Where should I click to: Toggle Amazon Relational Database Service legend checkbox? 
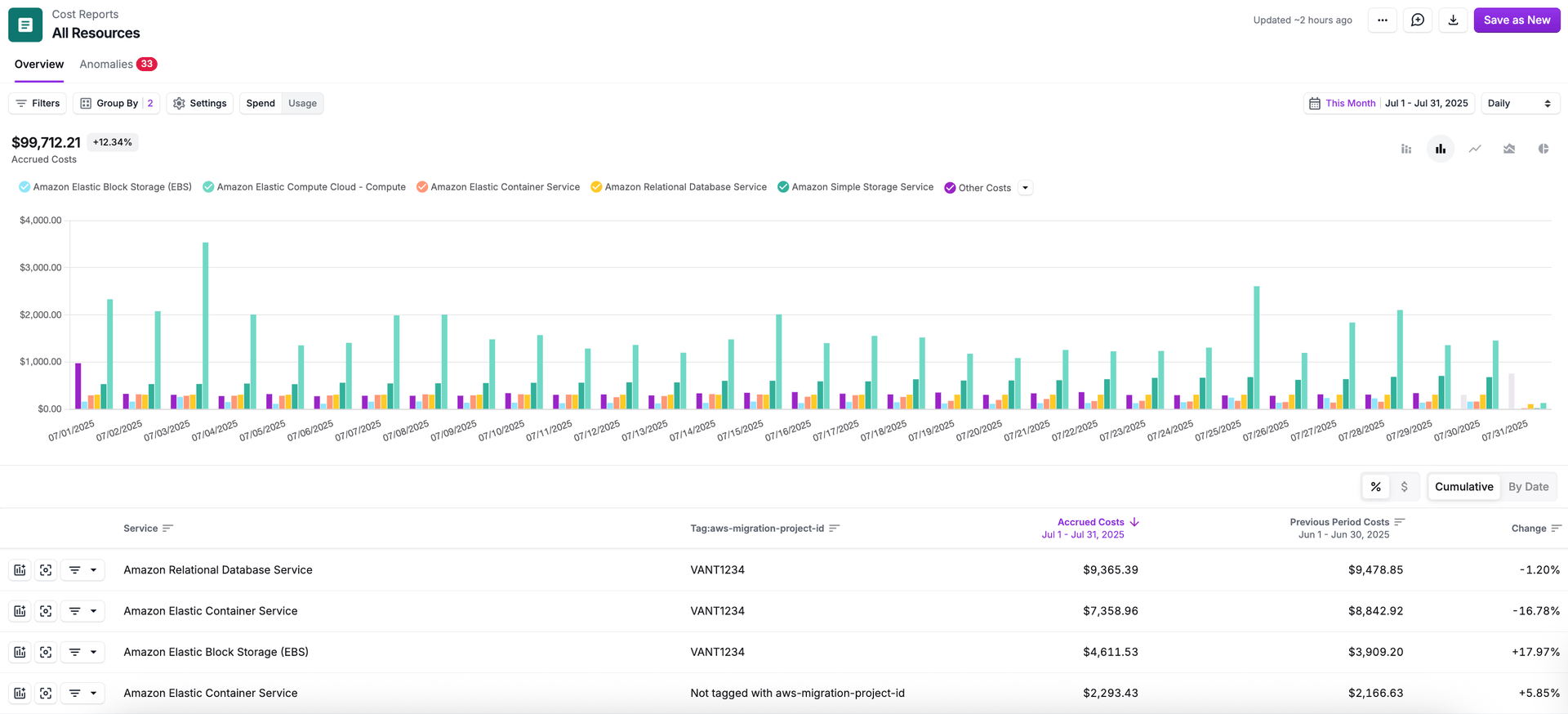(596, 187)
